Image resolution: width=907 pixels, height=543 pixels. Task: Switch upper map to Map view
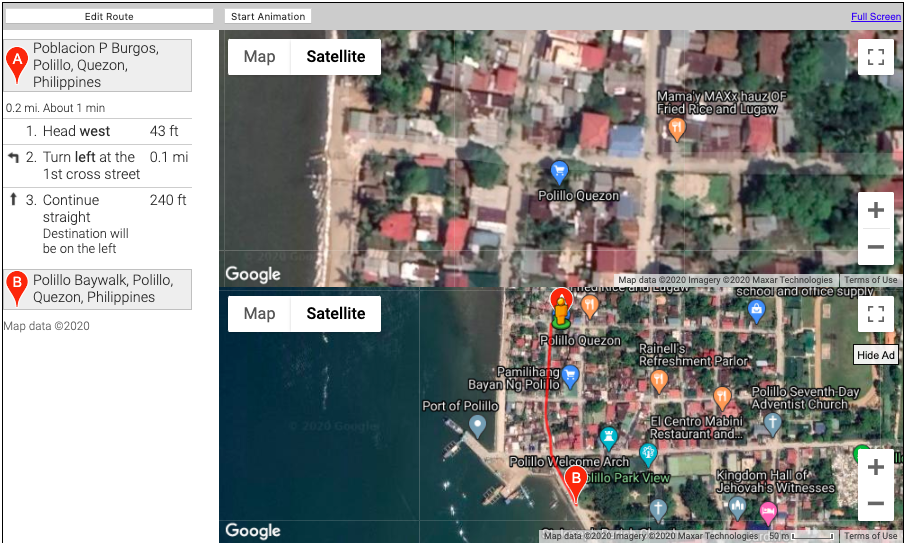tap(259, 57)
